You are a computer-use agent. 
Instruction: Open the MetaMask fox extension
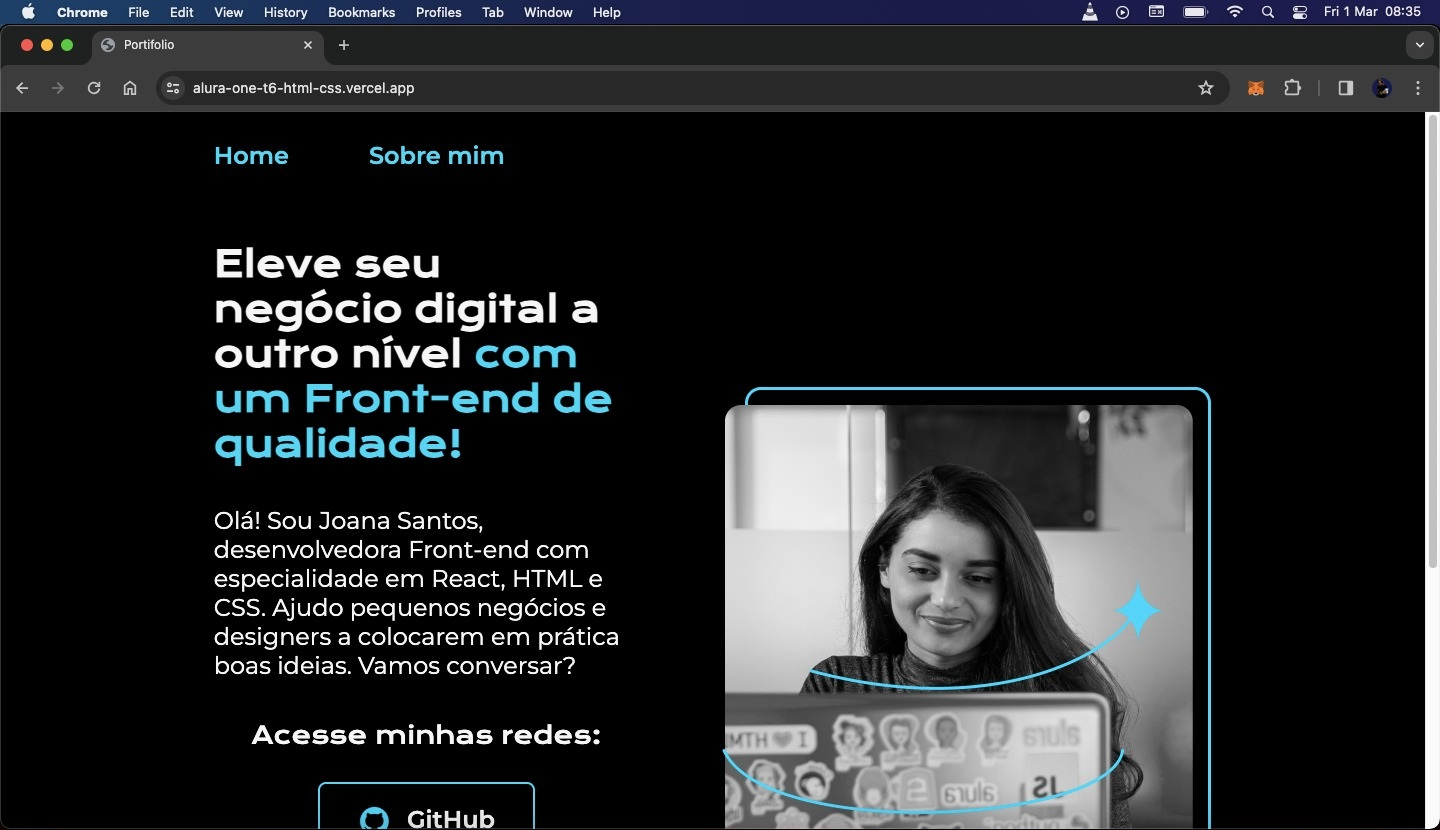click(1256, 88)
